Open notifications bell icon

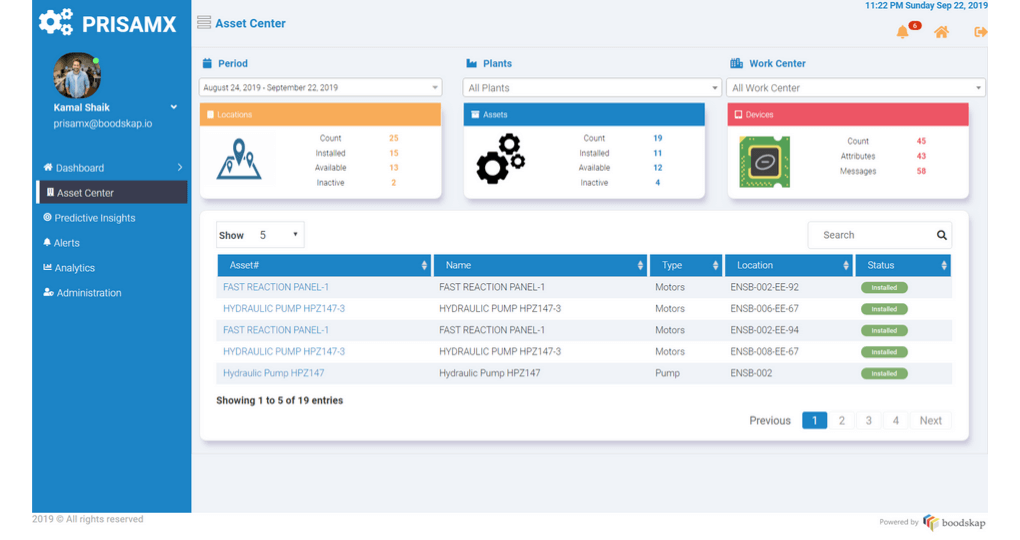coord(902,32)
